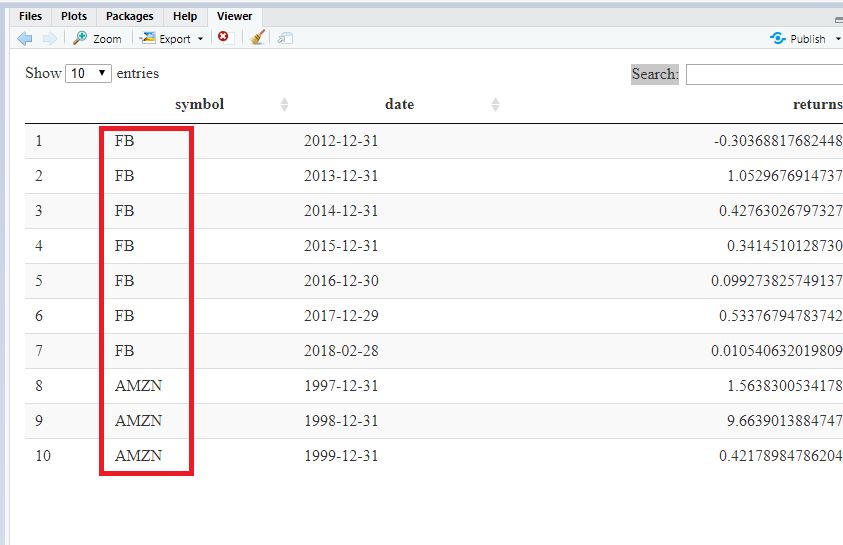The height and width of the screenshot is (545, 843).
Task: Click inside the Search input field
Action: coord(764,74)
